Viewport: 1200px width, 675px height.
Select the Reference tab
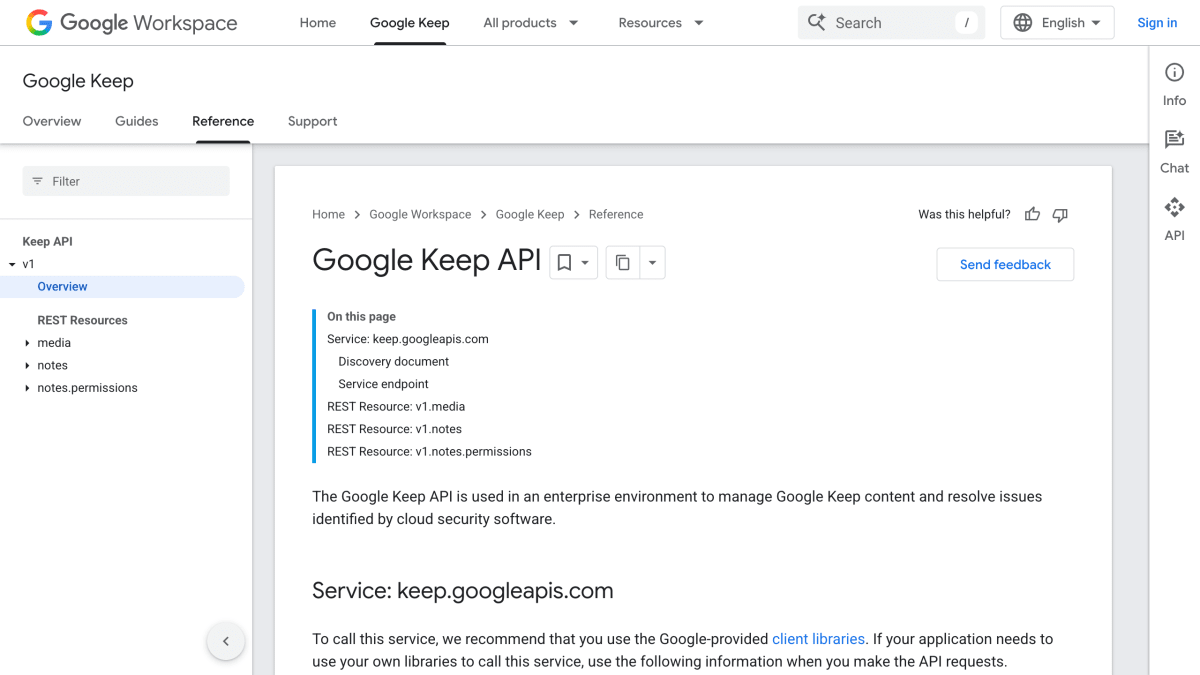click(223, 121)
